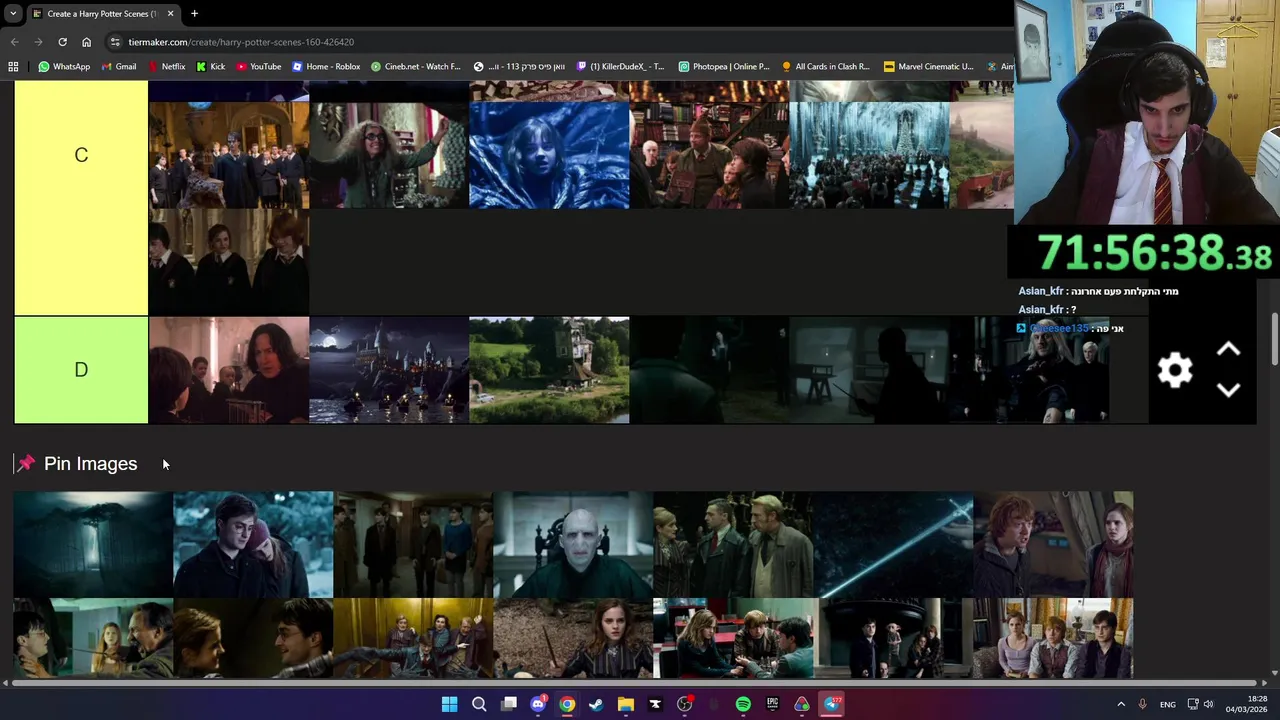Image resolution: width=1280 pixels, height=720 pixels.
Task: Open Chrome from the taskbar
Action: click(x=567, y=704)
